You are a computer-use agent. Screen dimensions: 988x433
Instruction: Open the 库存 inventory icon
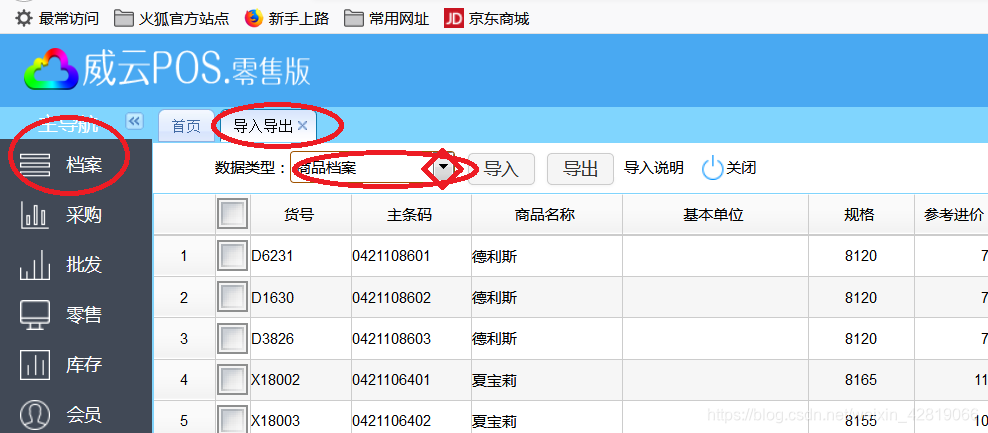point(35,364)
